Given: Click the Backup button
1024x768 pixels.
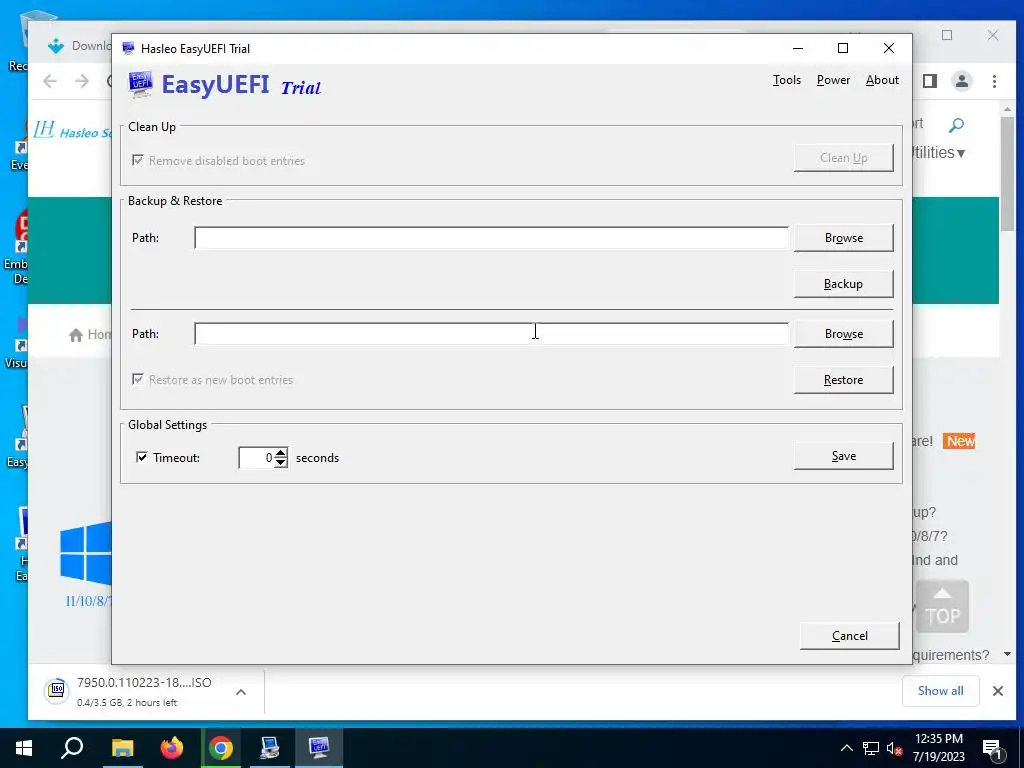Looking at the screenshot, I should [x=843, y=283].
